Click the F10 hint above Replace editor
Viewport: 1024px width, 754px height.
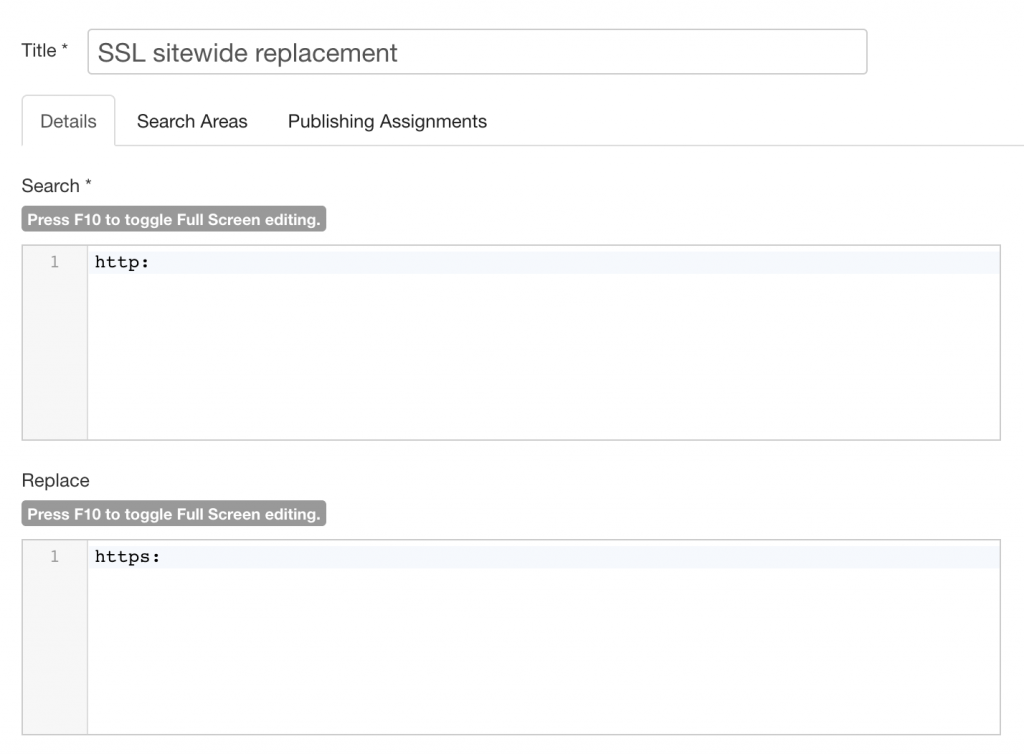(x=174, y=514)
